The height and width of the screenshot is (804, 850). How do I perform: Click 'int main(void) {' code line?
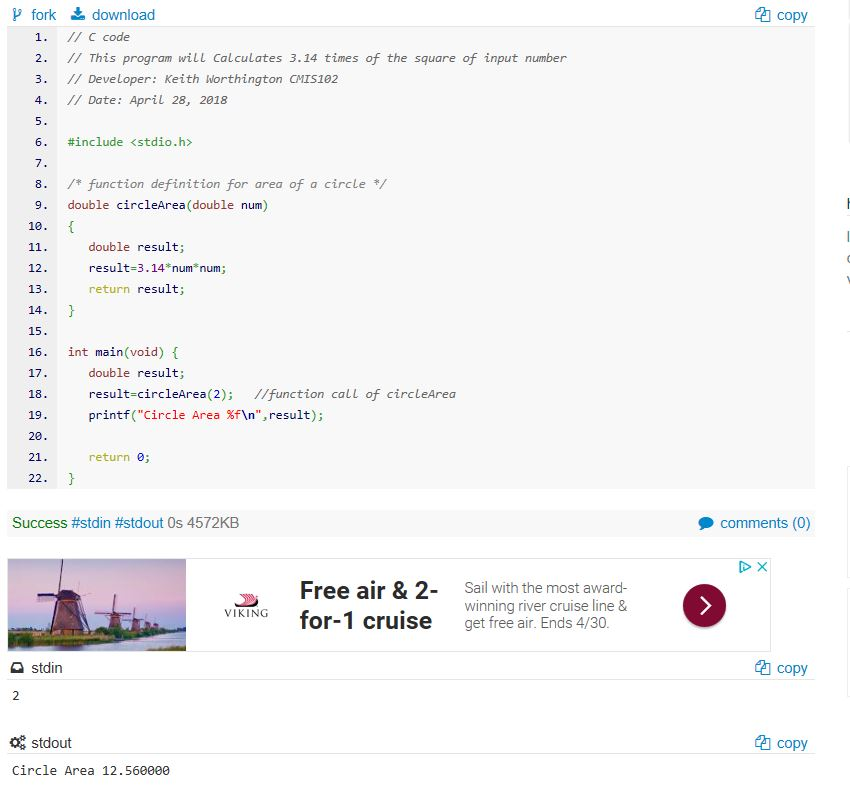point(123,352)
